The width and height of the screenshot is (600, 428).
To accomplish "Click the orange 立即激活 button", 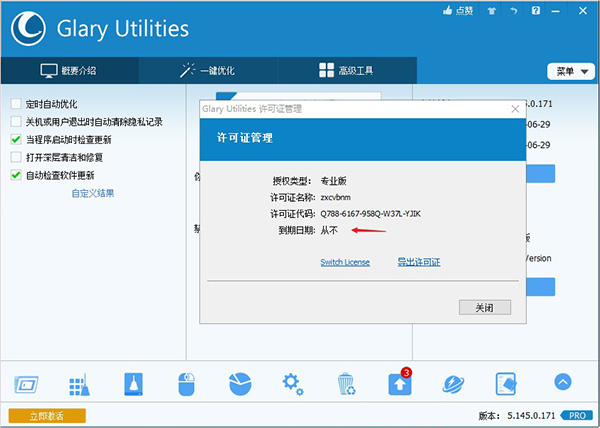I will click(x=47, y=416).
